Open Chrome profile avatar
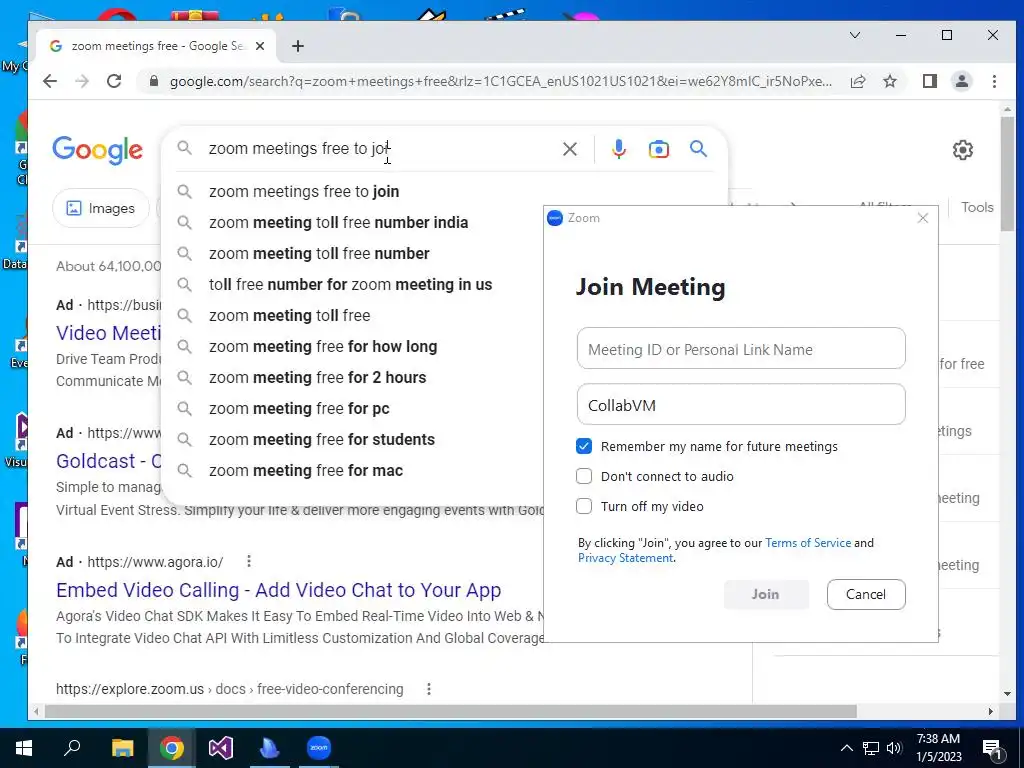This screenshot has height=768, width=1024. [961, 81]
